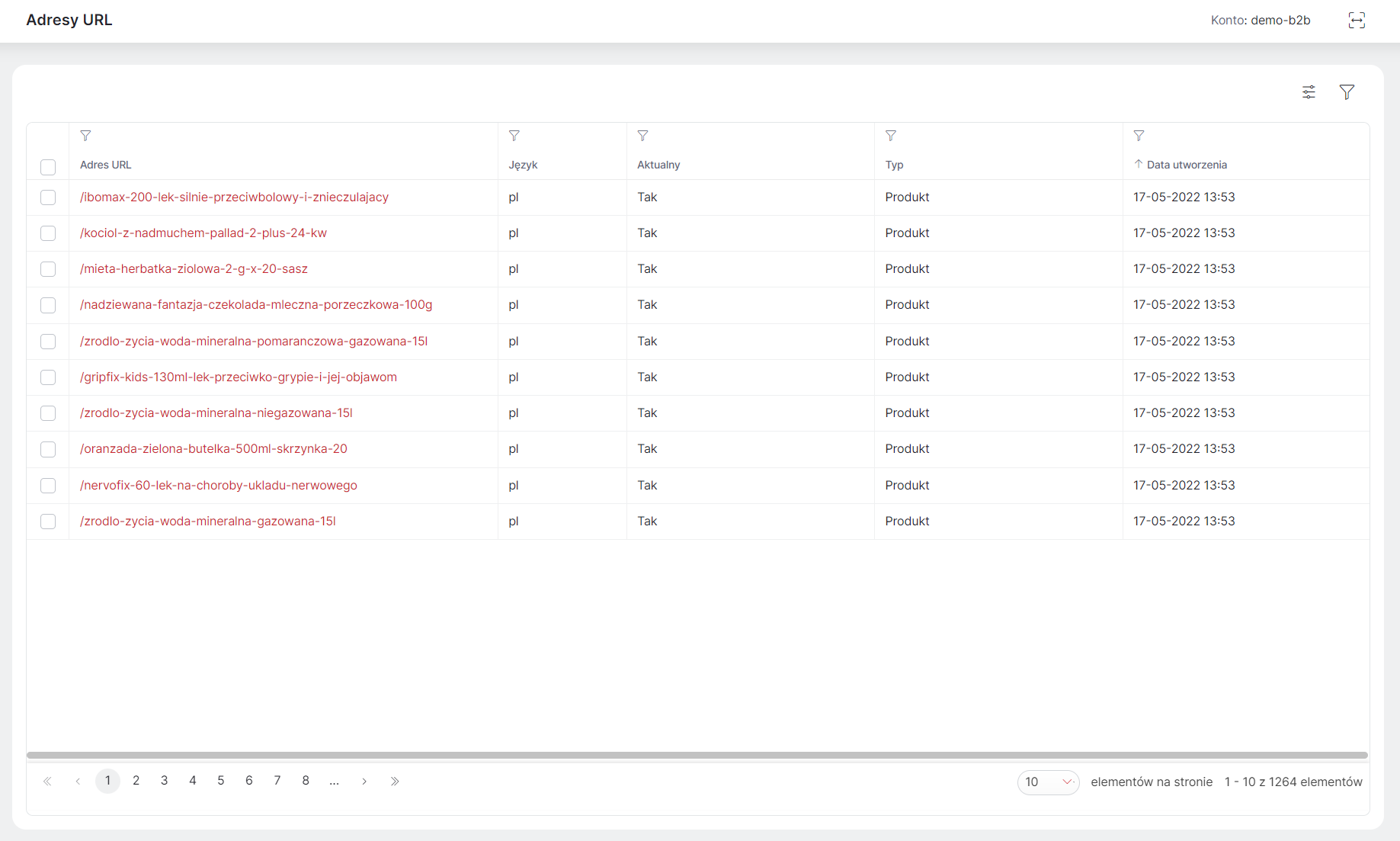
Task: Go to previous page arrow
Action: [x=78, y=781]
